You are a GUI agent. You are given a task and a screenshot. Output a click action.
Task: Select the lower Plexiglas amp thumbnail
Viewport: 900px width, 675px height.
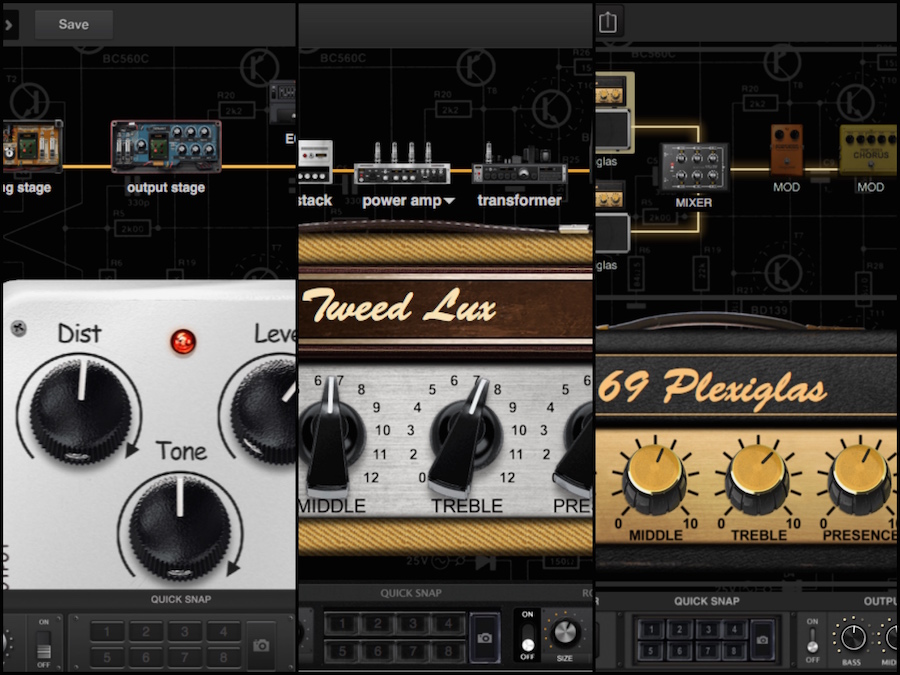(x=614, y=217)
